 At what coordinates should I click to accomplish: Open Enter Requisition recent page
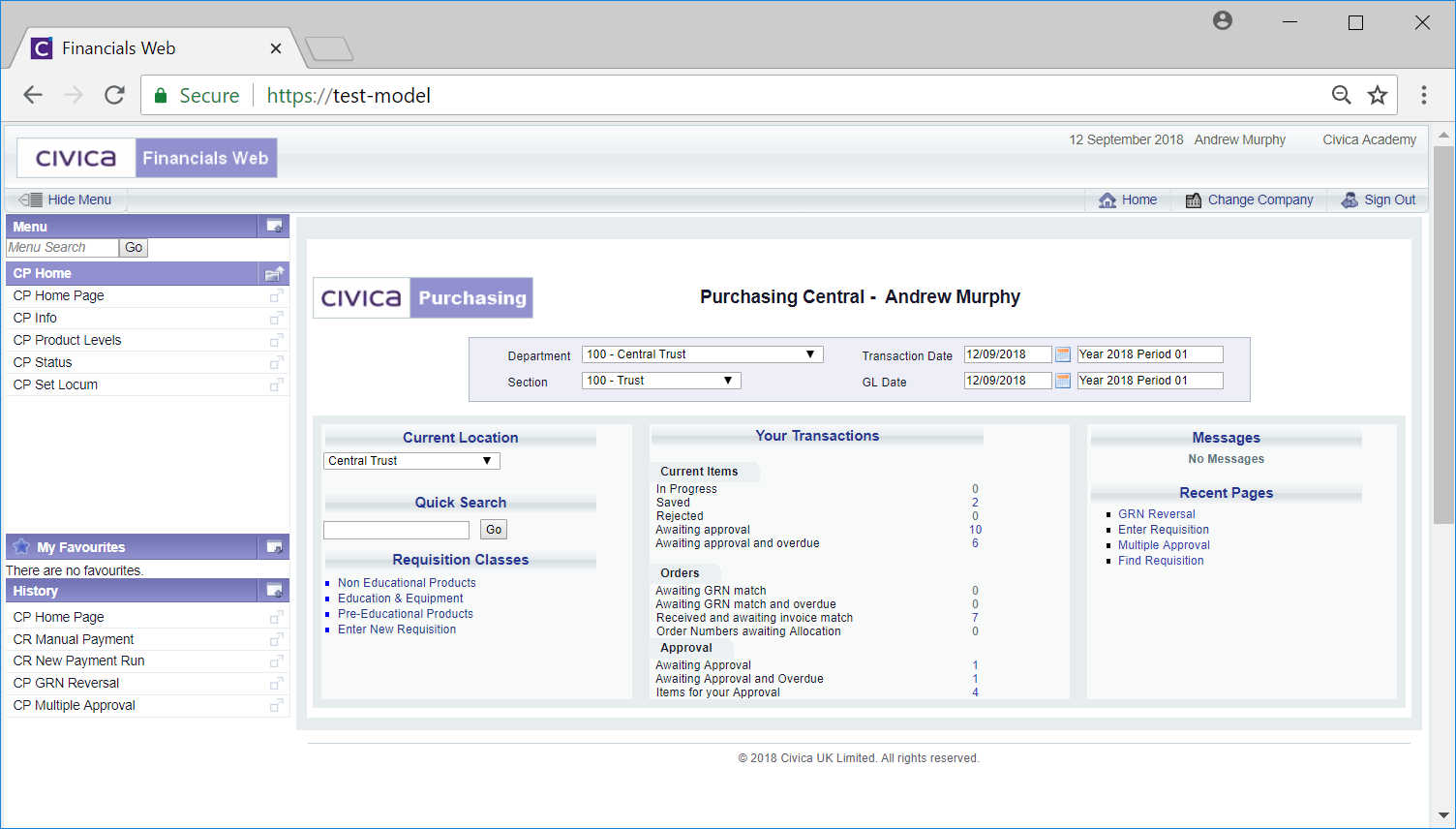(x=1164, y=530)
